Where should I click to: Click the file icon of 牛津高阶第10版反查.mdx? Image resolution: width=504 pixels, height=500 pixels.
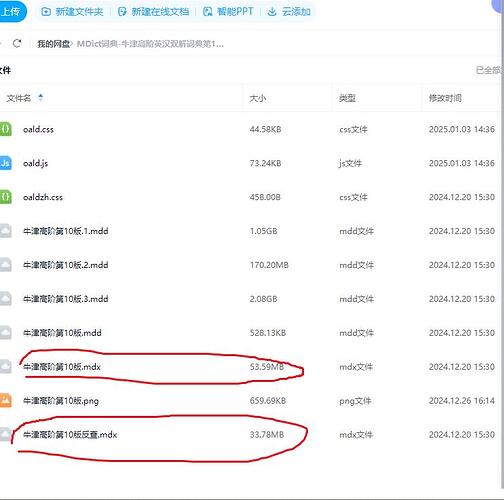[5, 434]
